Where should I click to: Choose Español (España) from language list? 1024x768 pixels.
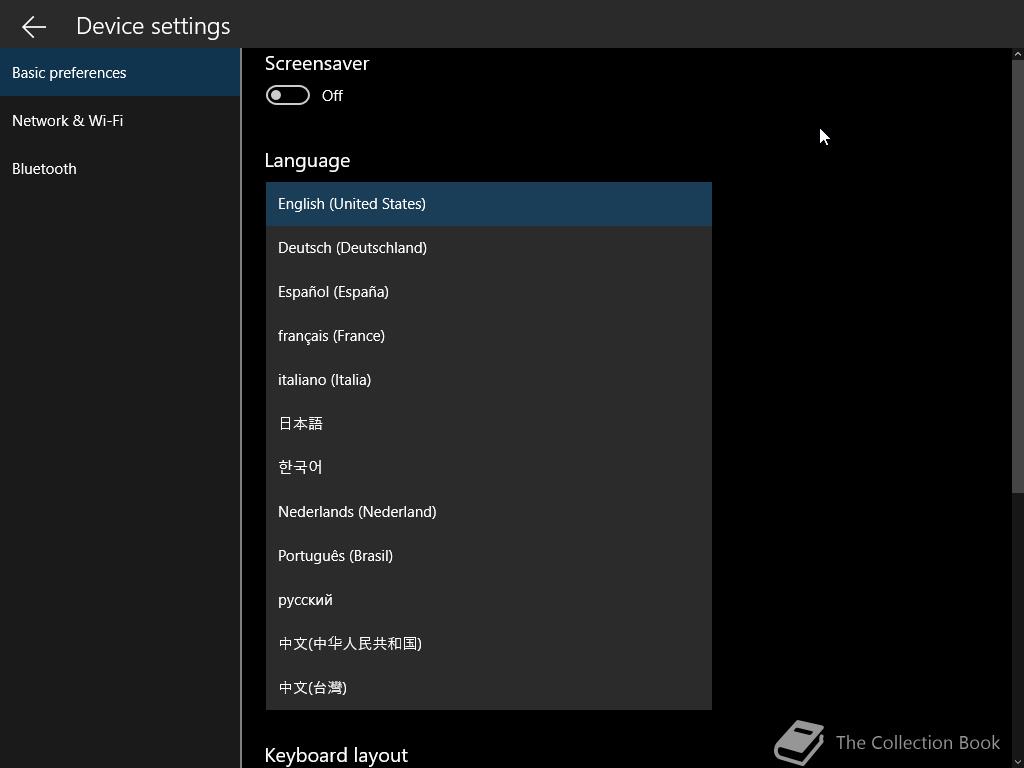(488, 292)
